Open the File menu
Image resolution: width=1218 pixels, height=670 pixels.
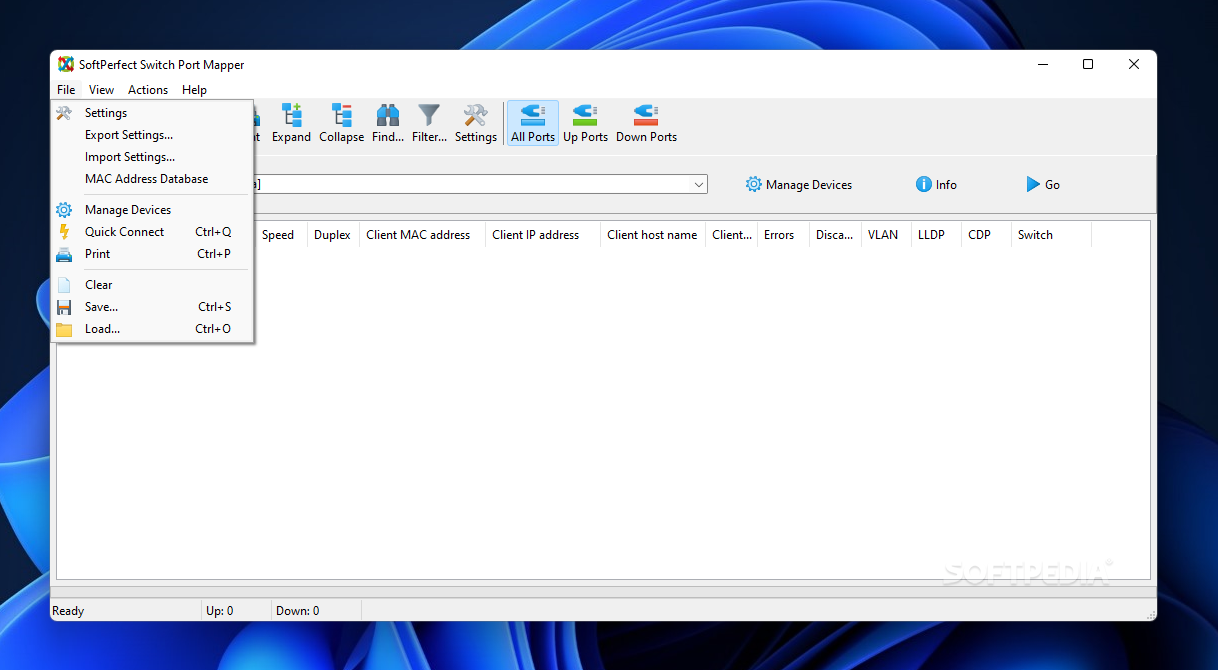click(66, 90)
